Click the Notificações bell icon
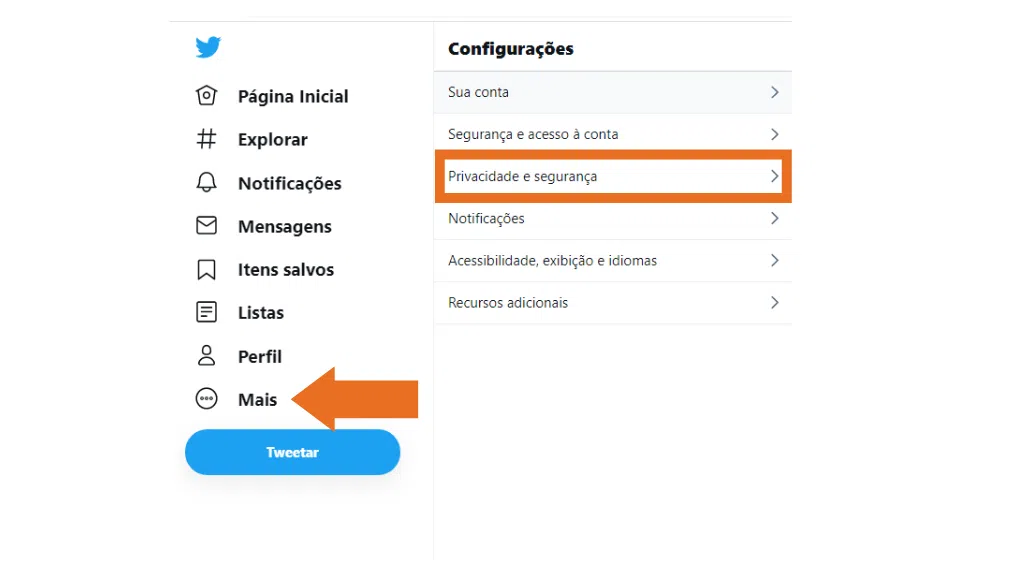 [206, 182]
